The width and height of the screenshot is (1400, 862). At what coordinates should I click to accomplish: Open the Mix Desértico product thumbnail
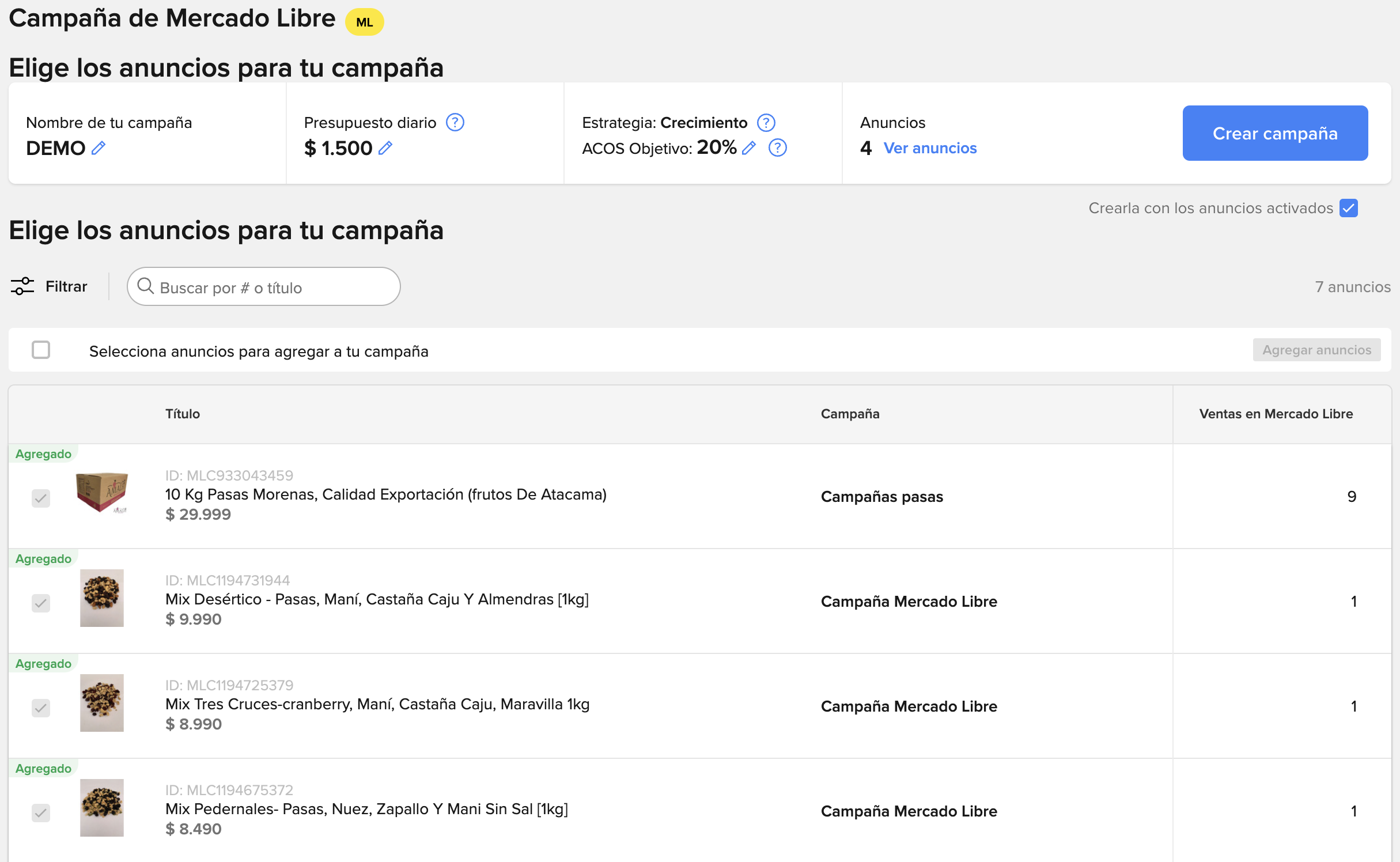tap(102, 598)
